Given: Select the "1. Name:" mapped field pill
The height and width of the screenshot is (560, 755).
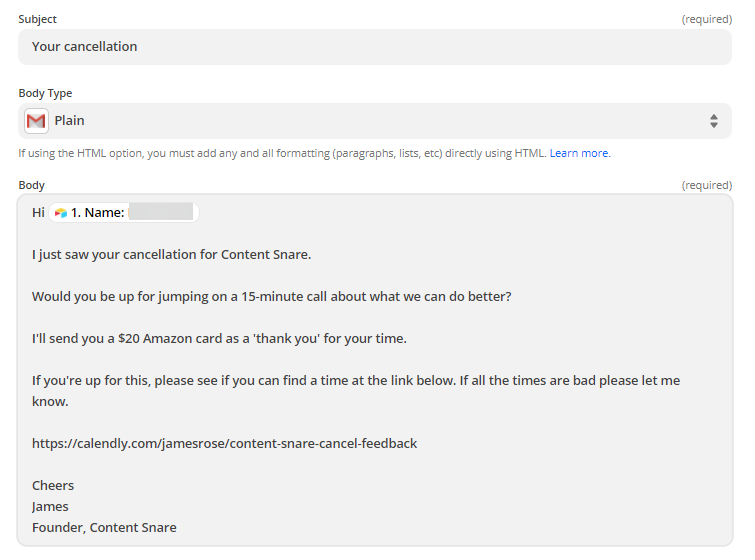Looking at the screenshot, I should click(97, 213).
